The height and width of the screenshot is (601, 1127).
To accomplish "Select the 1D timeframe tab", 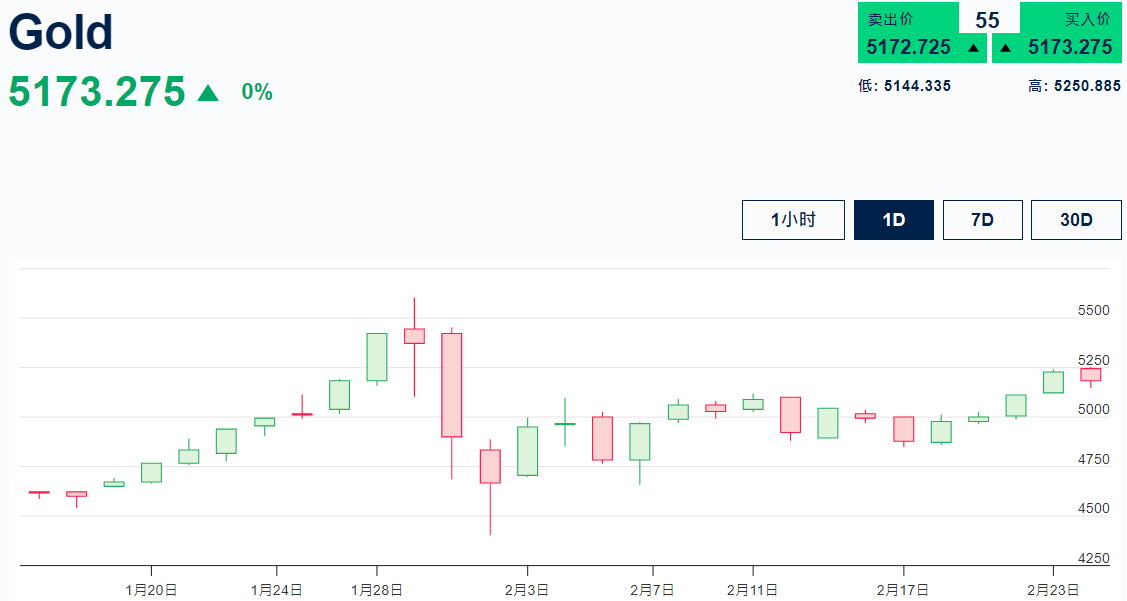I will pyautogui.click(x=893, y=220).
